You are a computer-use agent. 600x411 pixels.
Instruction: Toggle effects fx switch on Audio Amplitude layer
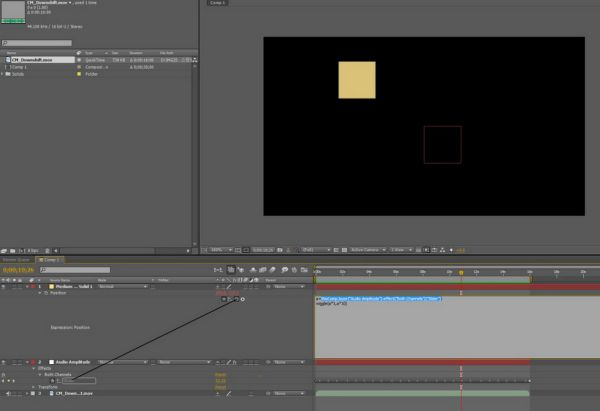pos(235,362)
